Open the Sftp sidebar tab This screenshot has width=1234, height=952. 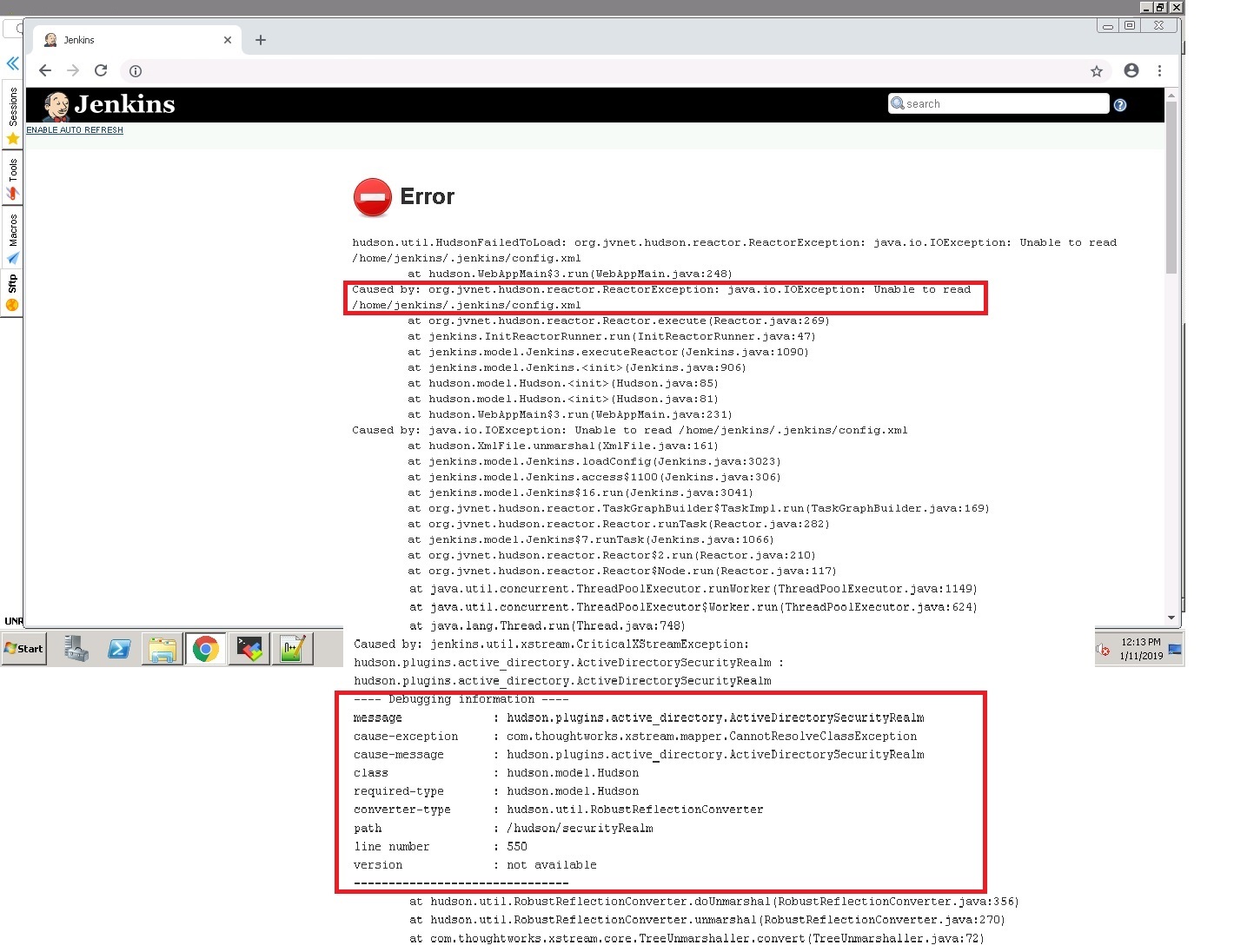12,294
